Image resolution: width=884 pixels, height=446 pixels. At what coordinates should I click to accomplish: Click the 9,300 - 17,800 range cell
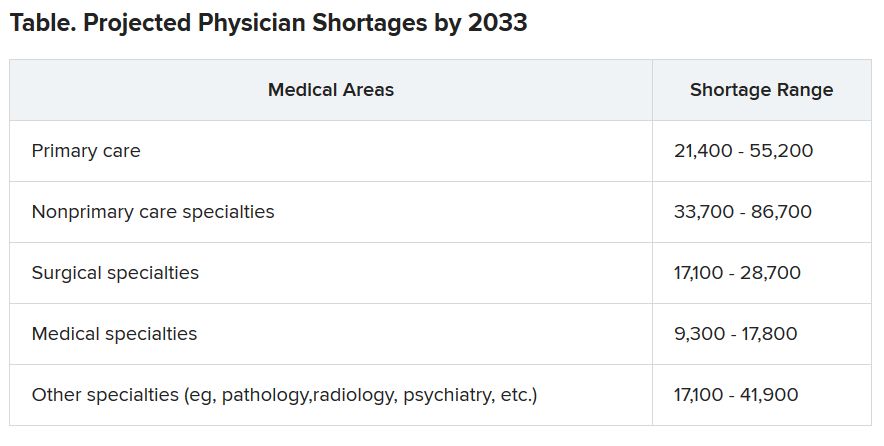click(x=735, y=334)
